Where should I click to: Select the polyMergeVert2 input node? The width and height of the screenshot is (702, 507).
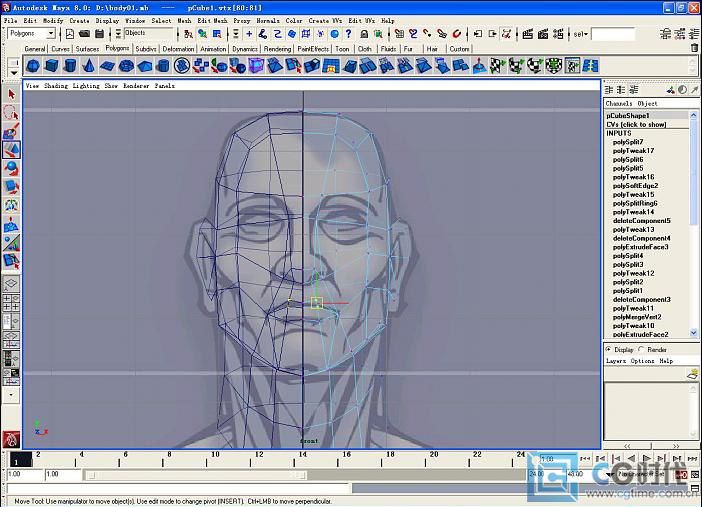tap(637, 317)
